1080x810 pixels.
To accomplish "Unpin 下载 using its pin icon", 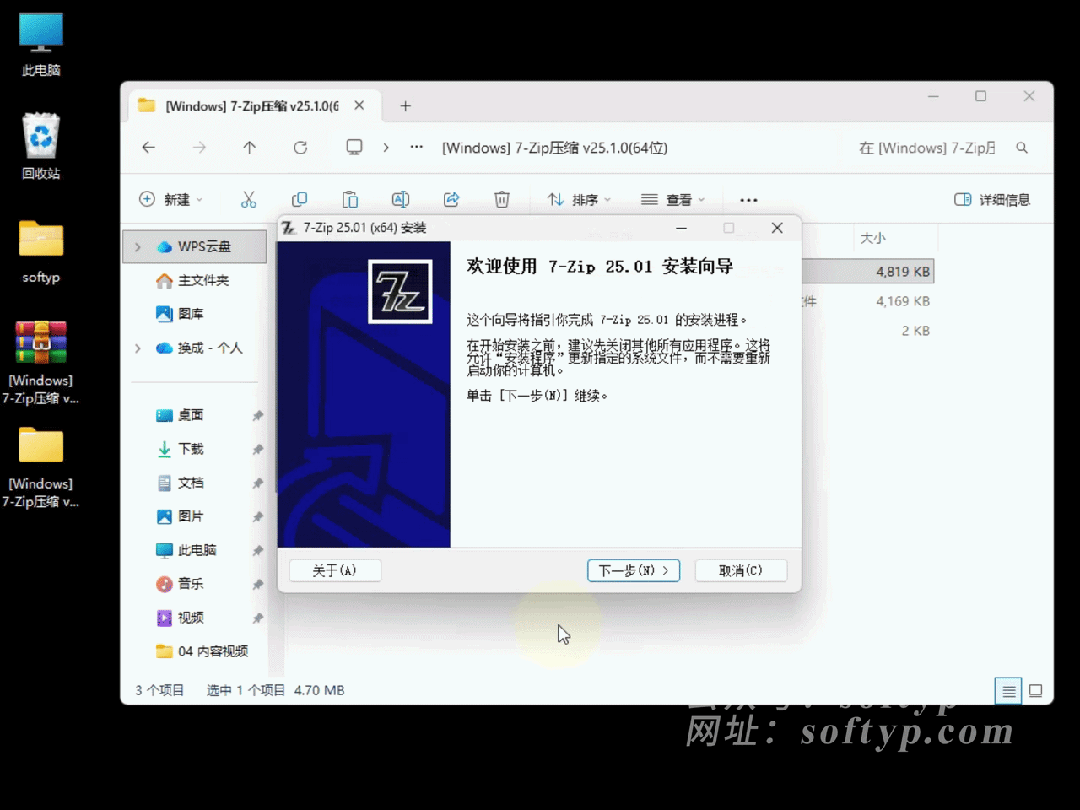I will tap(258, 449).
